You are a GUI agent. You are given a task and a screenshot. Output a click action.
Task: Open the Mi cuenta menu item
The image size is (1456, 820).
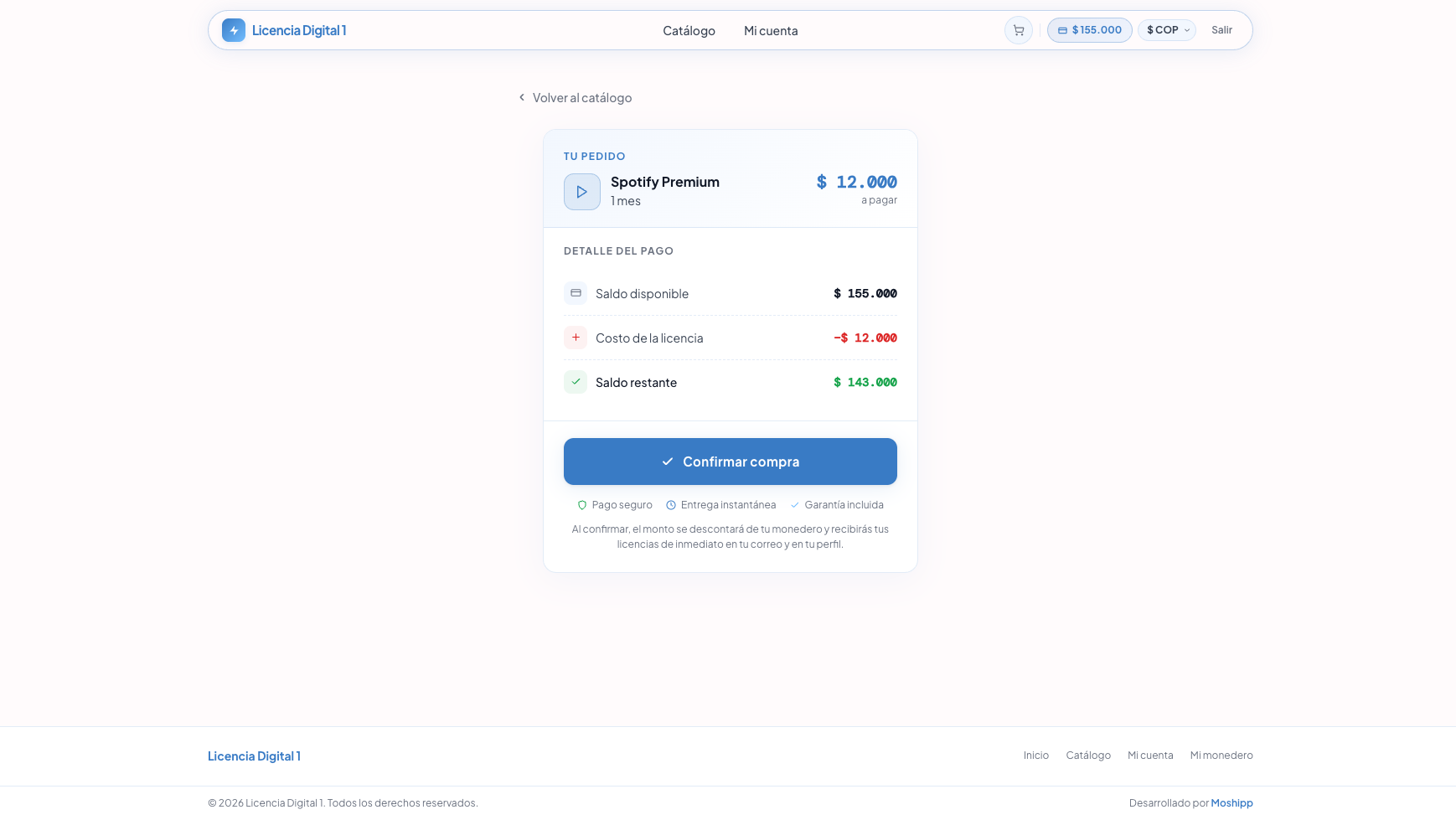(770, 30)
